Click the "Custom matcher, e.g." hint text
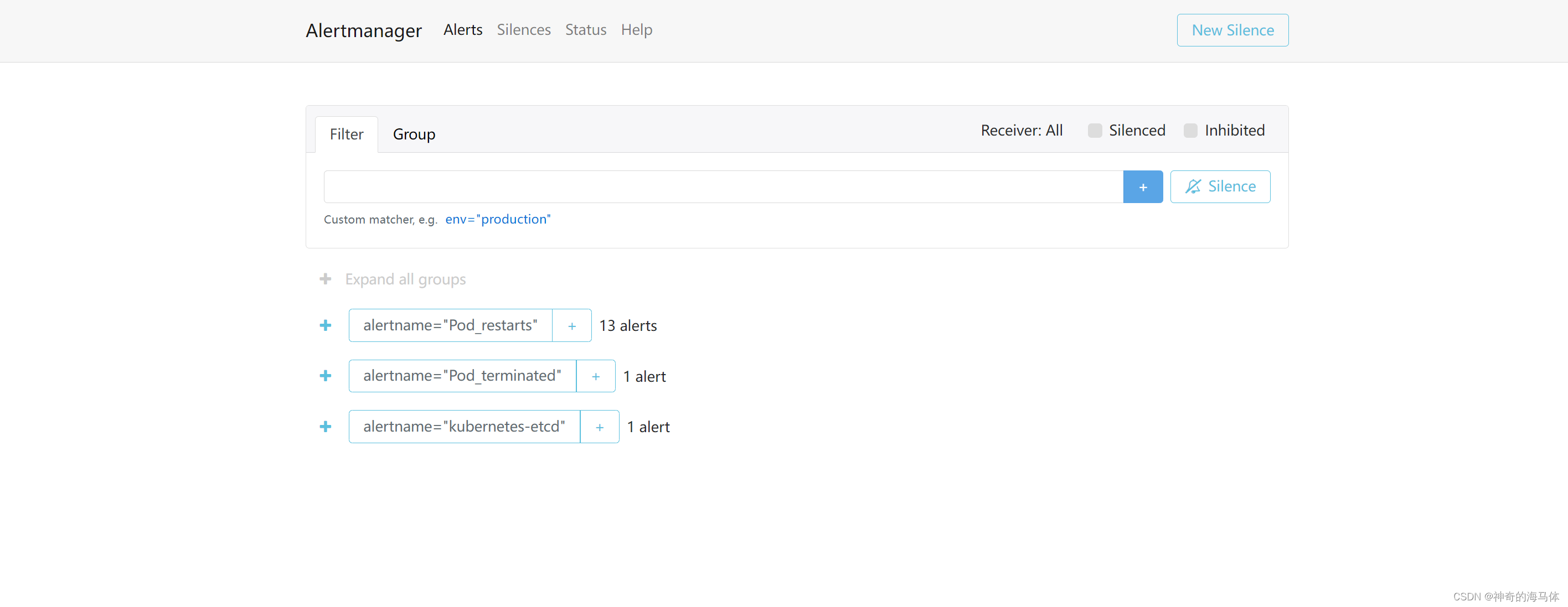The width and height of the screenshot is (1568, 607). (x=380, y=220)
